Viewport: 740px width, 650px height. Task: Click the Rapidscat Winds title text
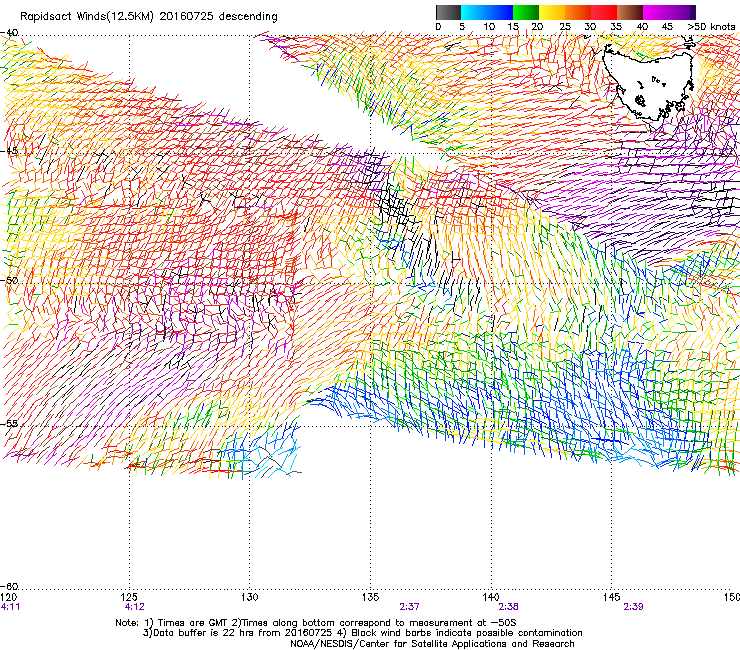tap(149, 17)
